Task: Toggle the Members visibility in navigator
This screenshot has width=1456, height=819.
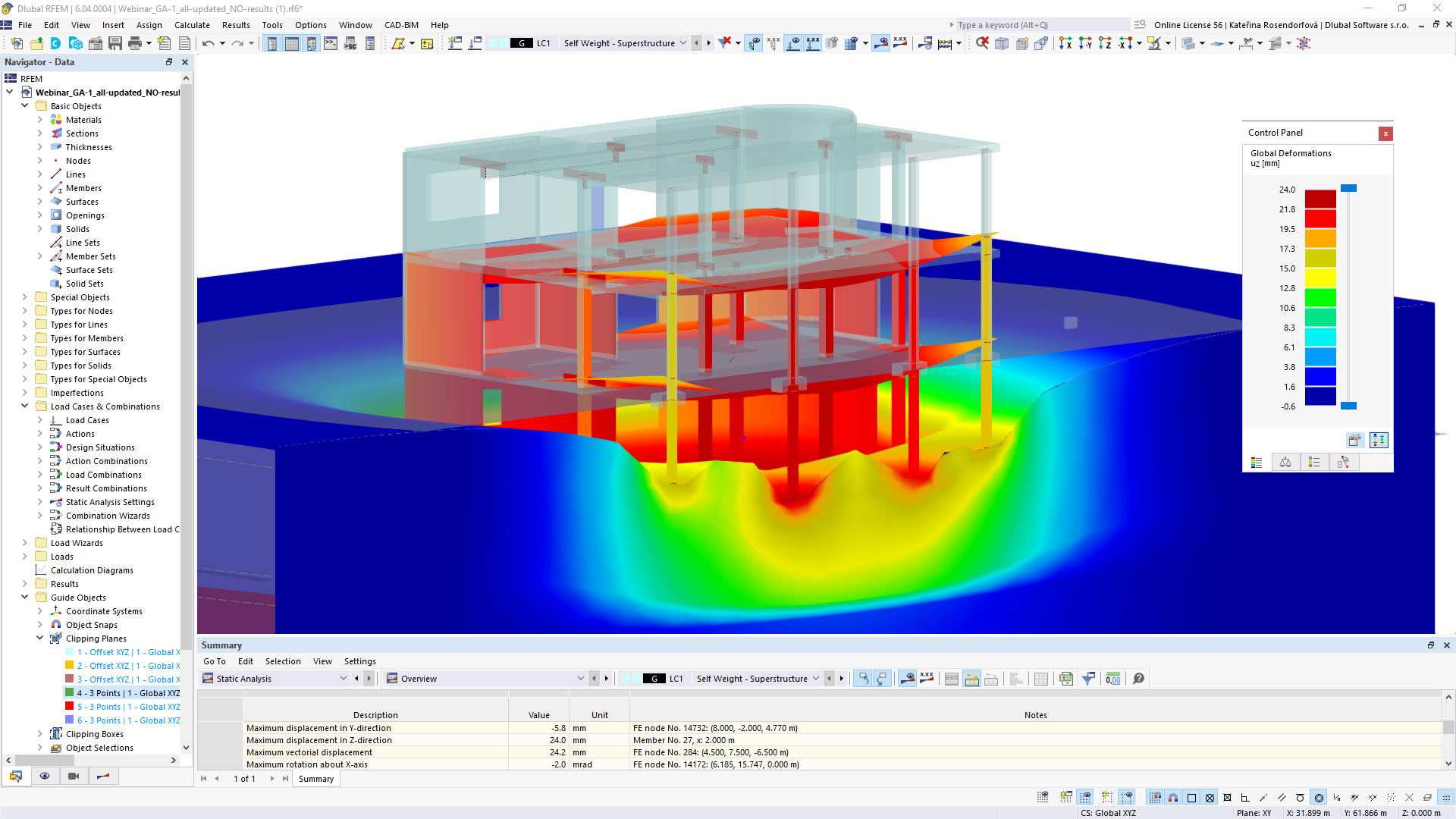Action: tap(84, 188)
